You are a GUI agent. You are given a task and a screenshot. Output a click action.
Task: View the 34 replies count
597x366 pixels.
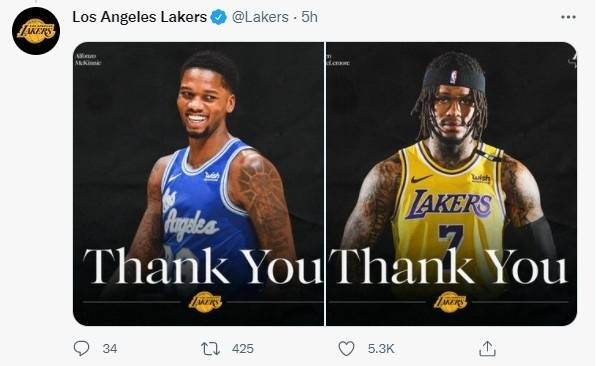[x=110, y=348]
